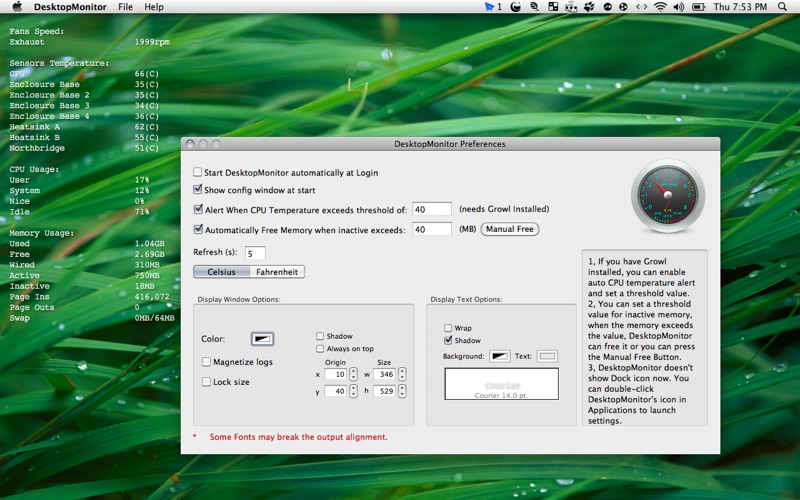Click the angle brackets sync menu bar icon

(x=641, y=7)
